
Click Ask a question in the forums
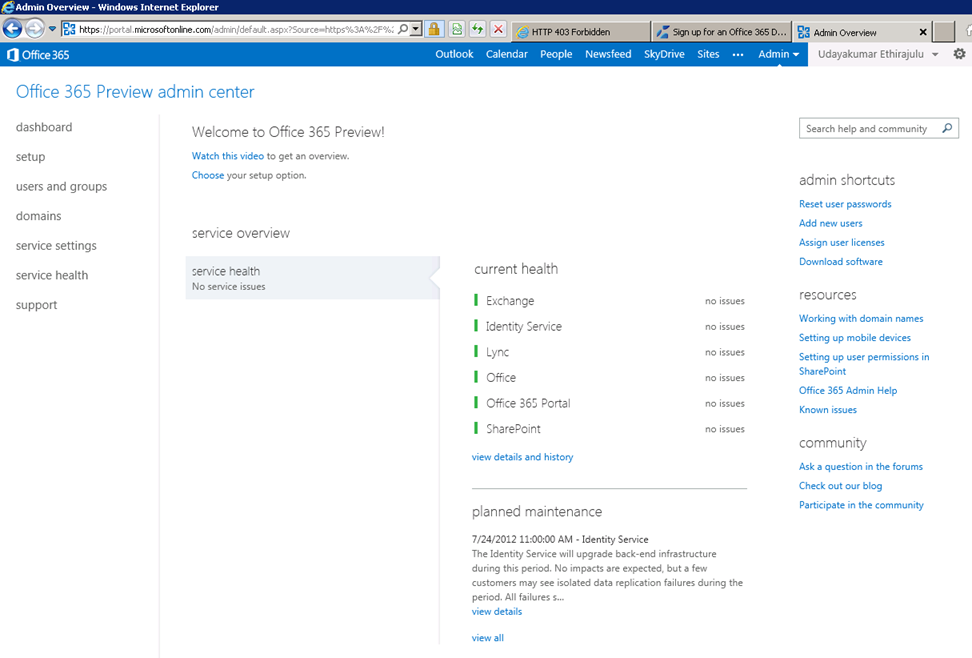[861, 467]
